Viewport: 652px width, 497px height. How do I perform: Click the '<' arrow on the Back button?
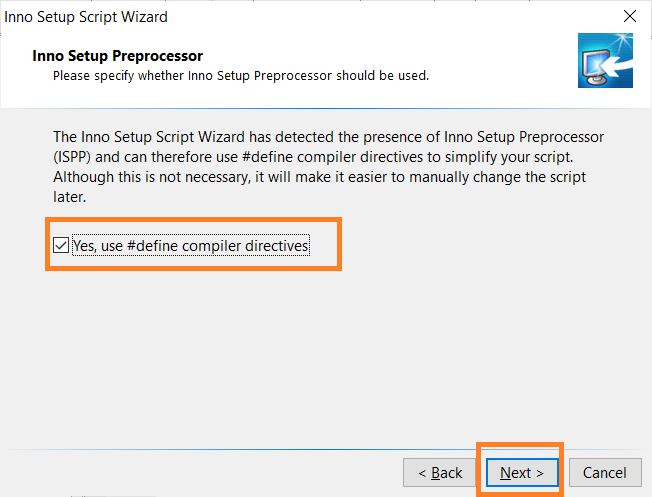422,473
